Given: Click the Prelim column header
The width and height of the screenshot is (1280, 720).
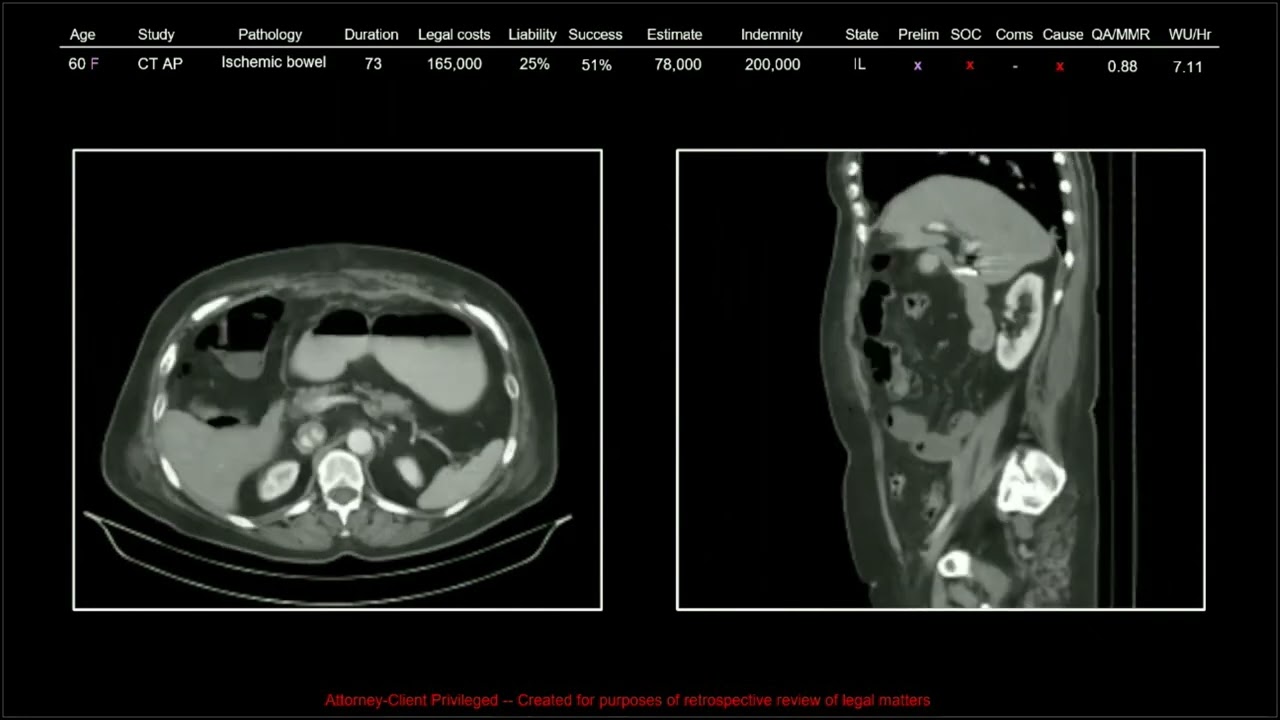Looking at the screenshot, I should (x=918, y=34).
